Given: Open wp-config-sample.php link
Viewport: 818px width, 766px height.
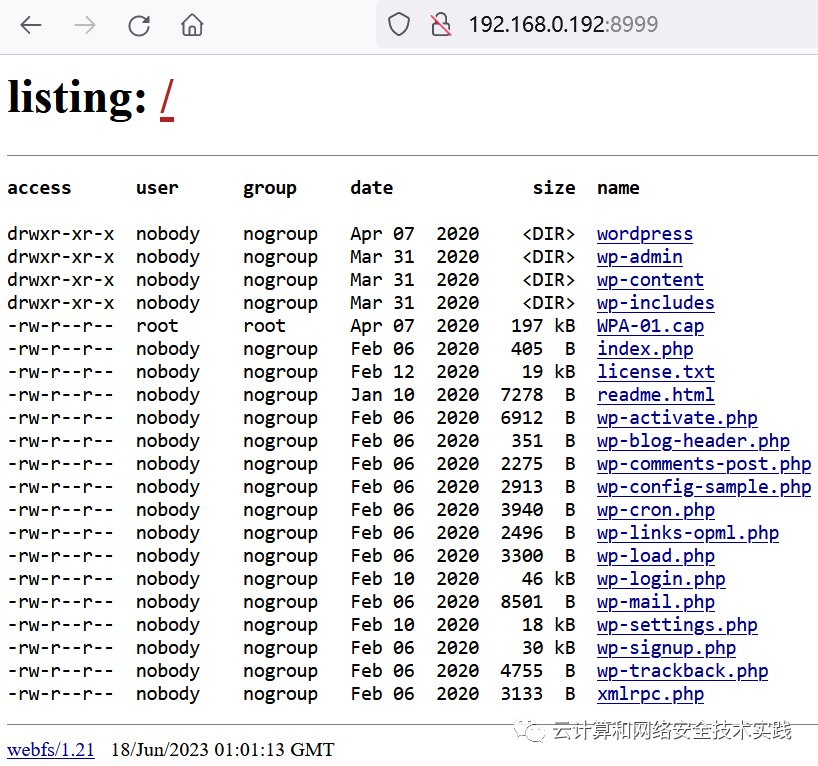Looking at the screenshot, I should [704, 487].
